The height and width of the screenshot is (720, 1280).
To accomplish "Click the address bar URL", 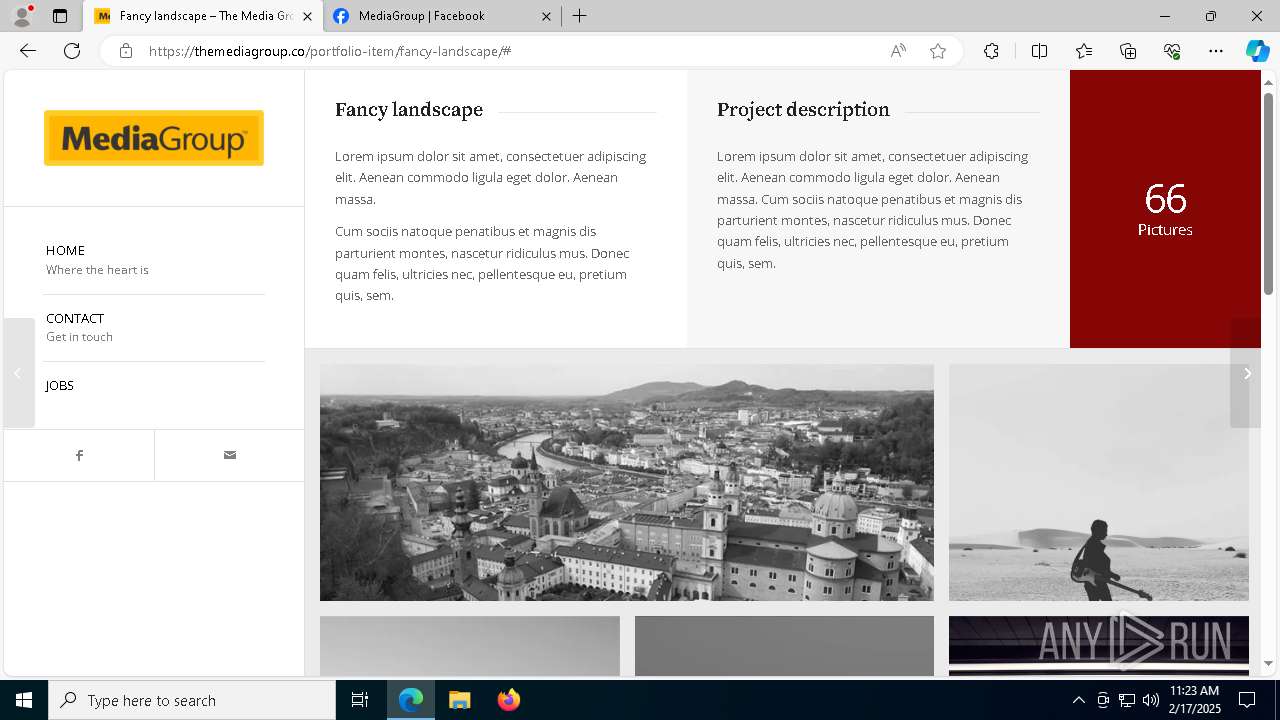I will tap(330, 51).
